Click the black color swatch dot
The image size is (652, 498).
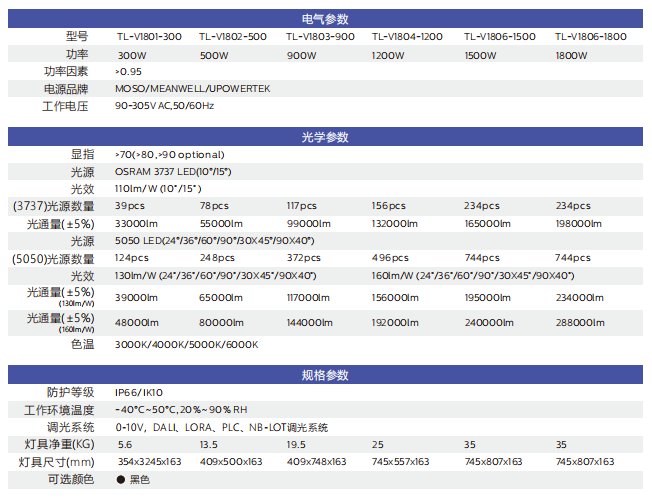point(121,480)
